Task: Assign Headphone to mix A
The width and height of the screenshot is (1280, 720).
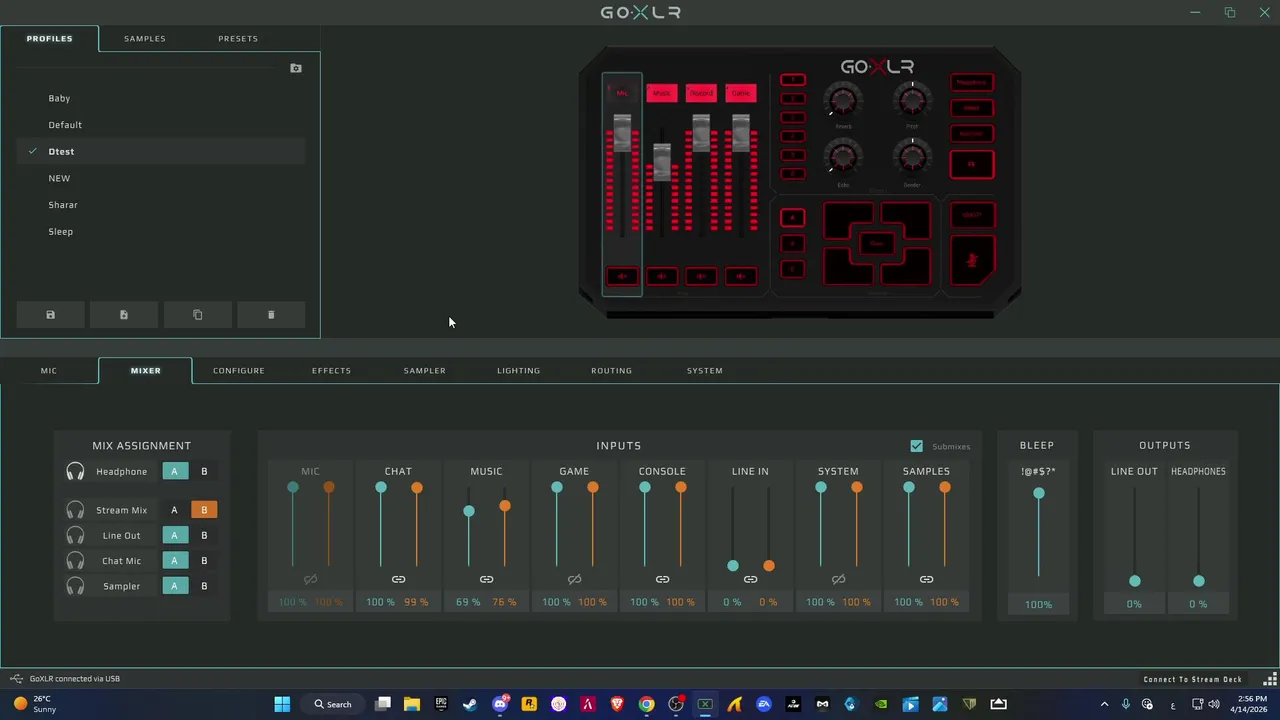Action: pos(174,471)
